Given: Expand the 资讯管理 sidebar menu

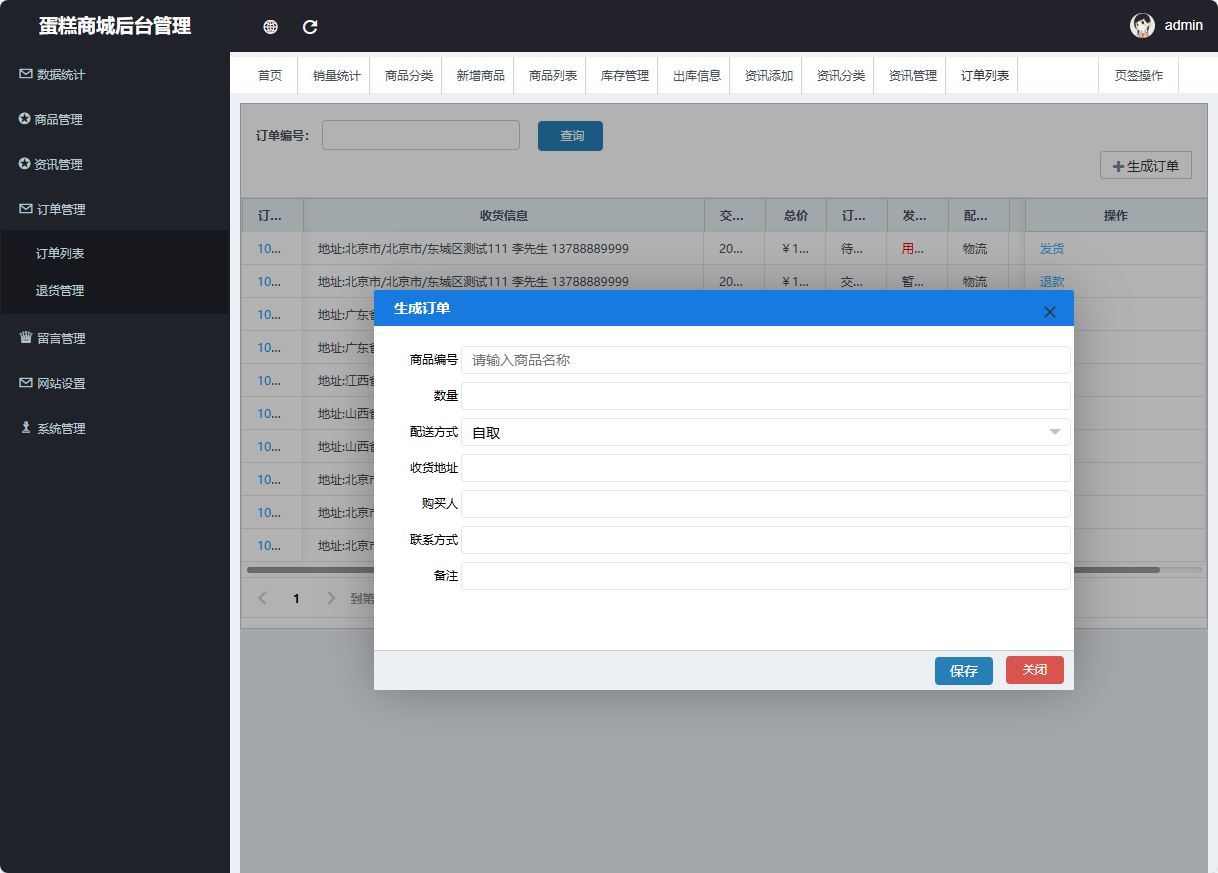Looking at the screenshot, I should click(72, 164).
